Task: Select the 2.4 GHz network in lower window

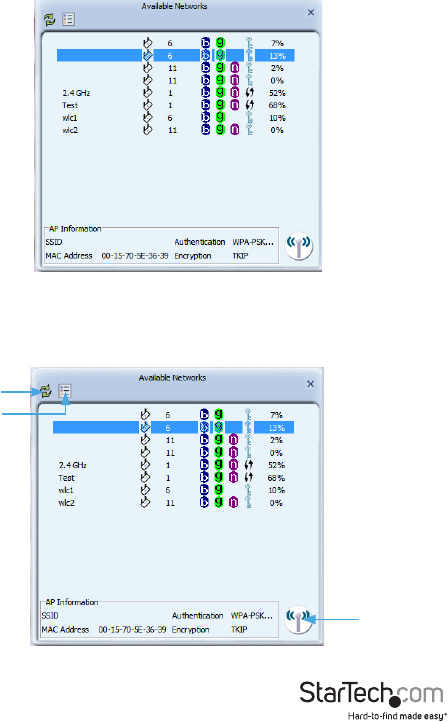Action: point(173,465)
